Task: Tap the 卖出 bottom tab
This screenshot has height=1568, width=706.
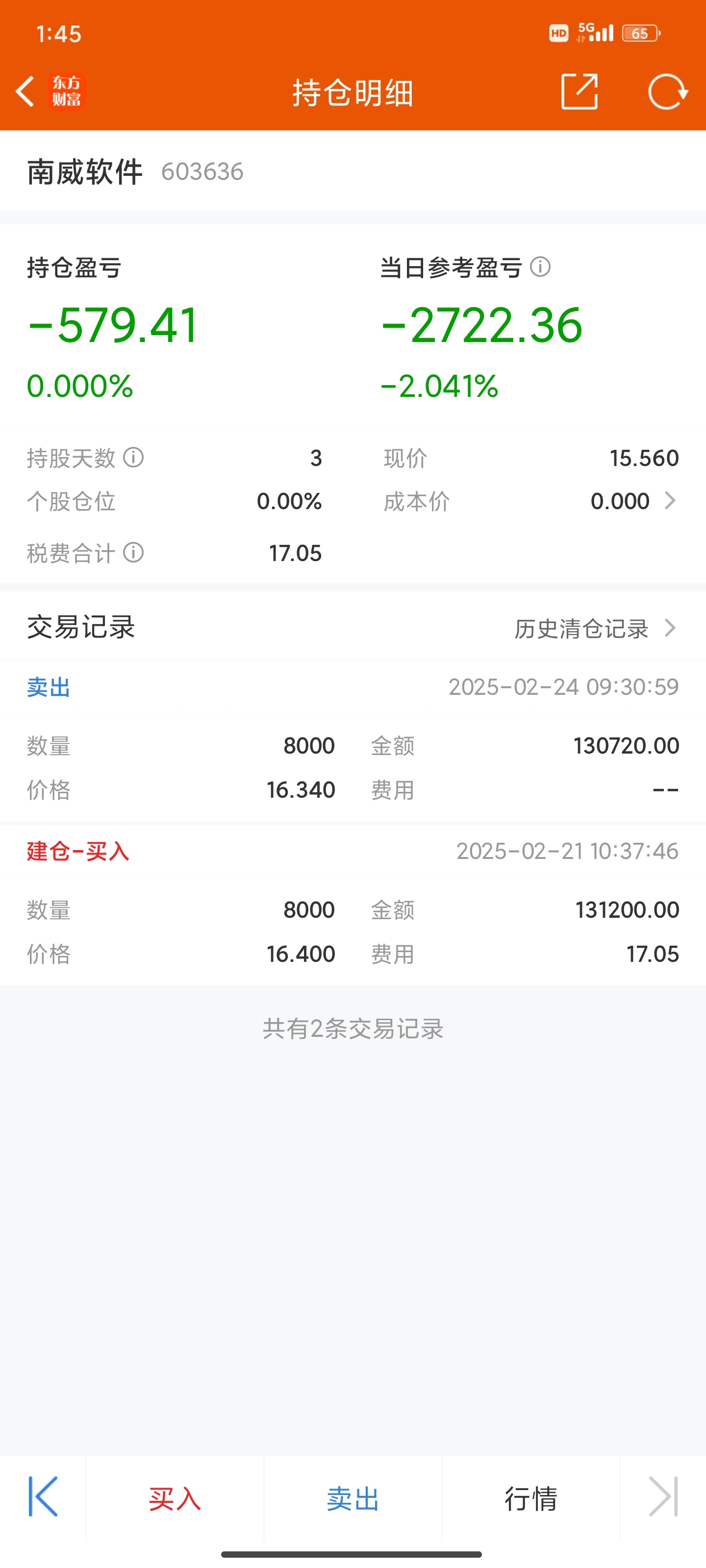Action: [353, 1498]
